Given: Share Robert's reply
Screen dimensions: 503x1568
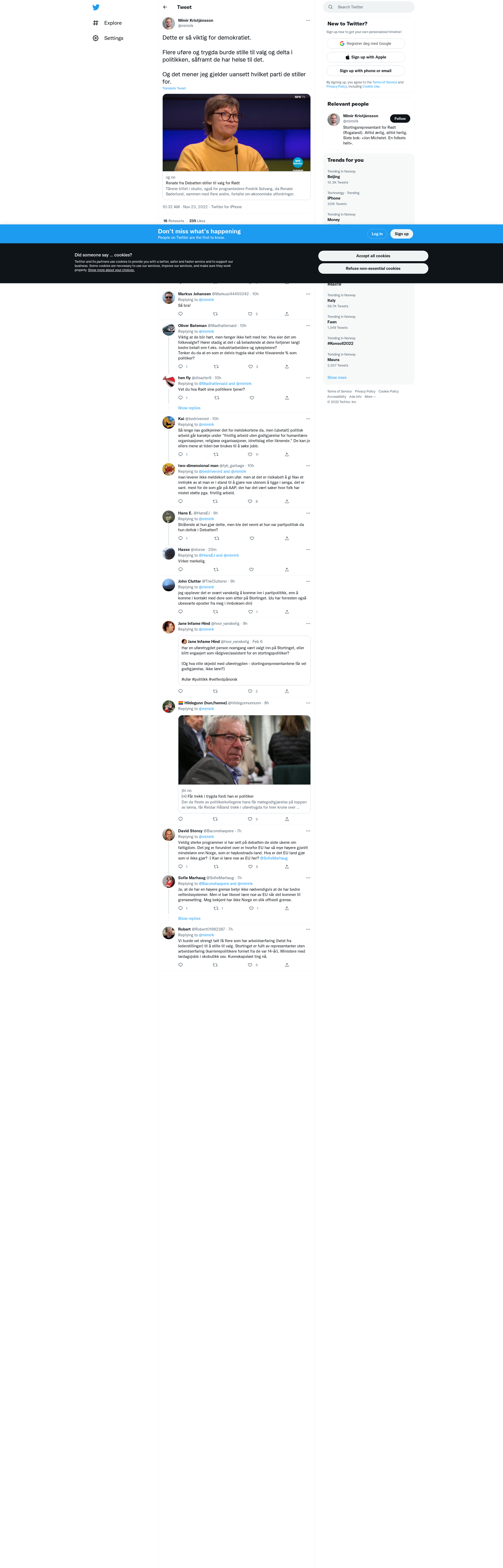Looking at the screenshot, I should [x=286, y=965].
